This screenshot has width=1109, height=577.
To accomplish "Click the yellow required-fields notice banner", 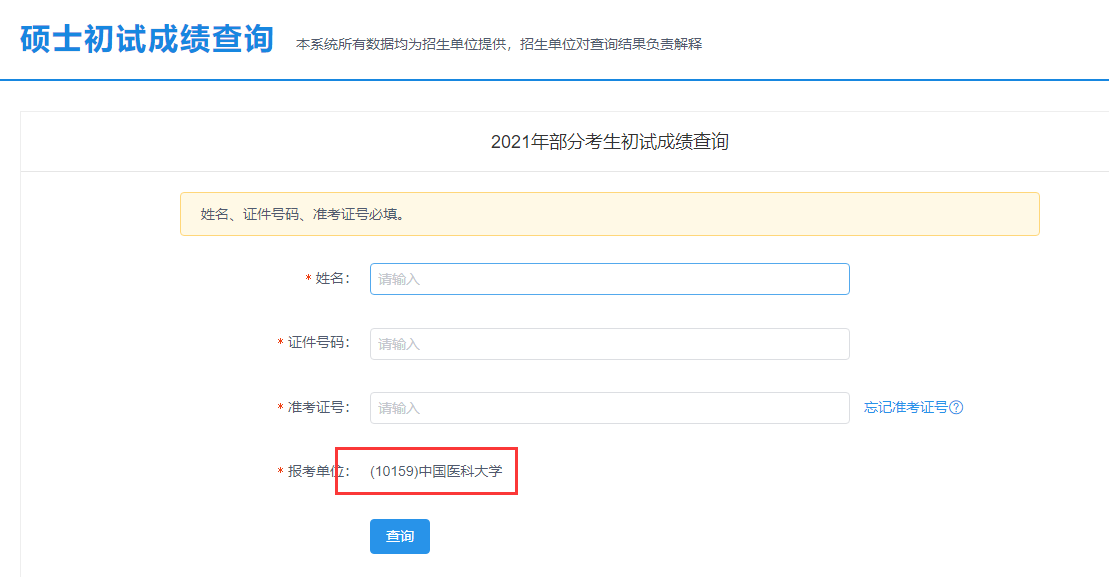I will pos(609,213).
